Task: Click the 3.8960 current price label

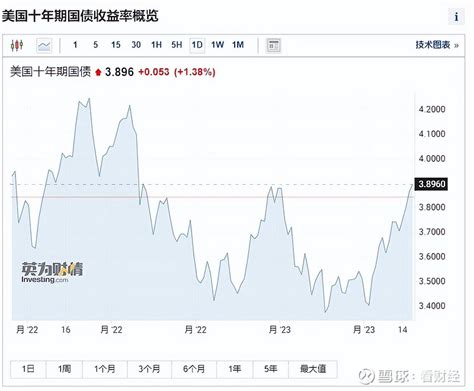Action: [432, 184]
